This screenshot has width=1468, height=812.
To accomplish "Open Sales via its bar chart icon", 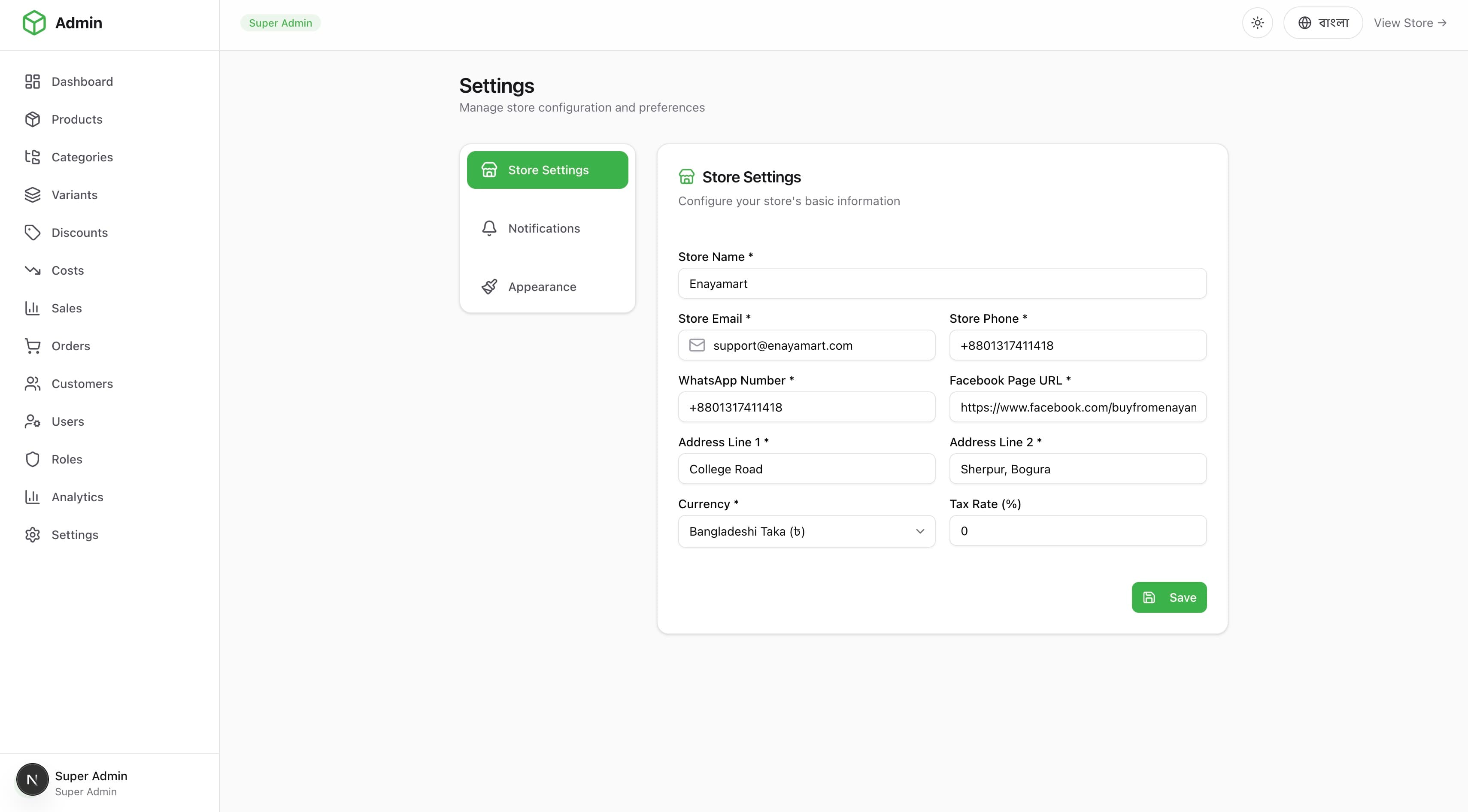I will click(33, 308).
